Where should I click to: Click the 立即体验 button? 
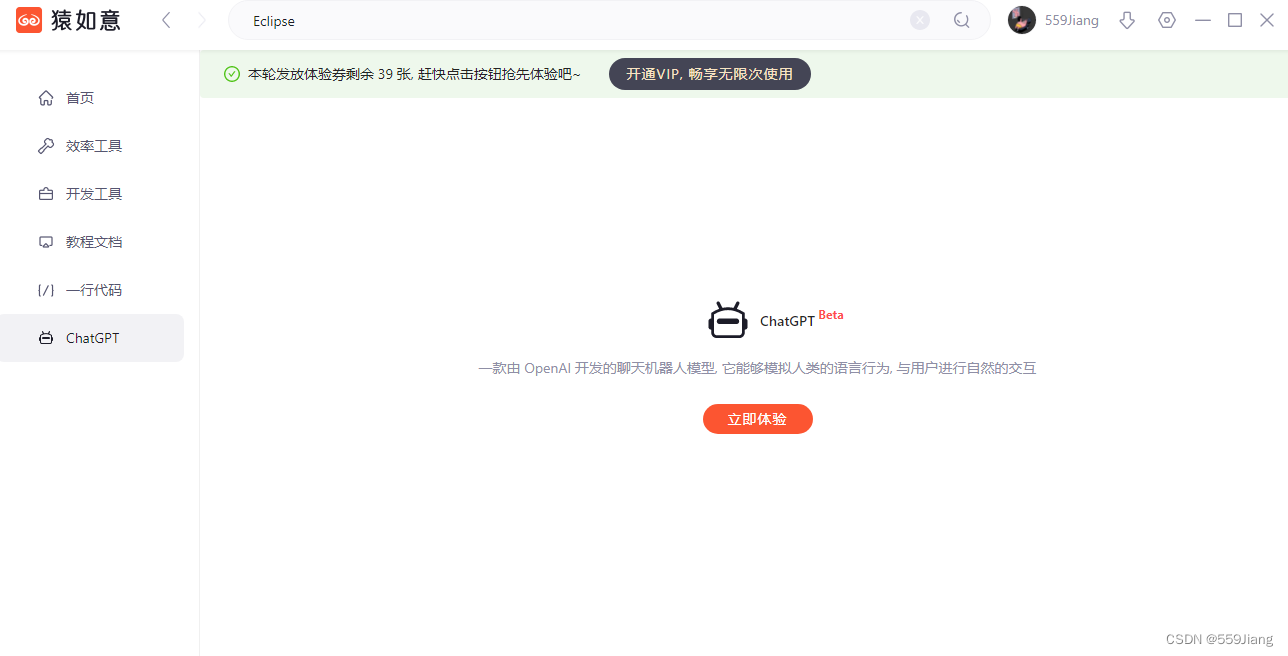click(758, 419)
